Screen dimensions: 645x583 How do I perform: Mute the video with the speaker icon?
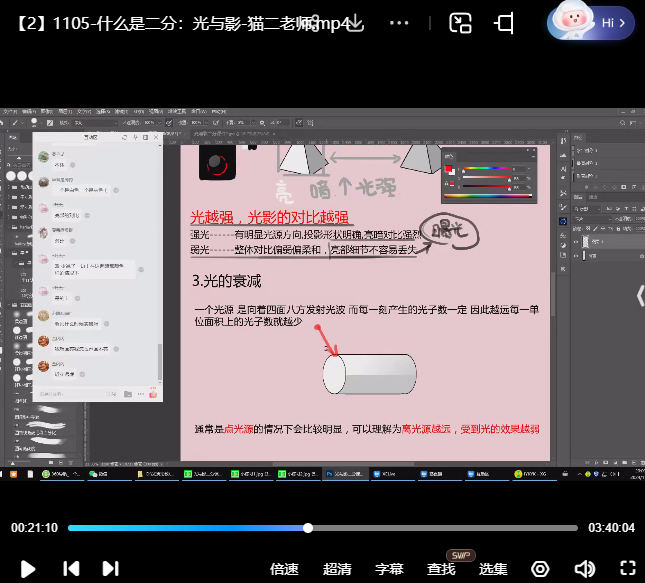584,569
